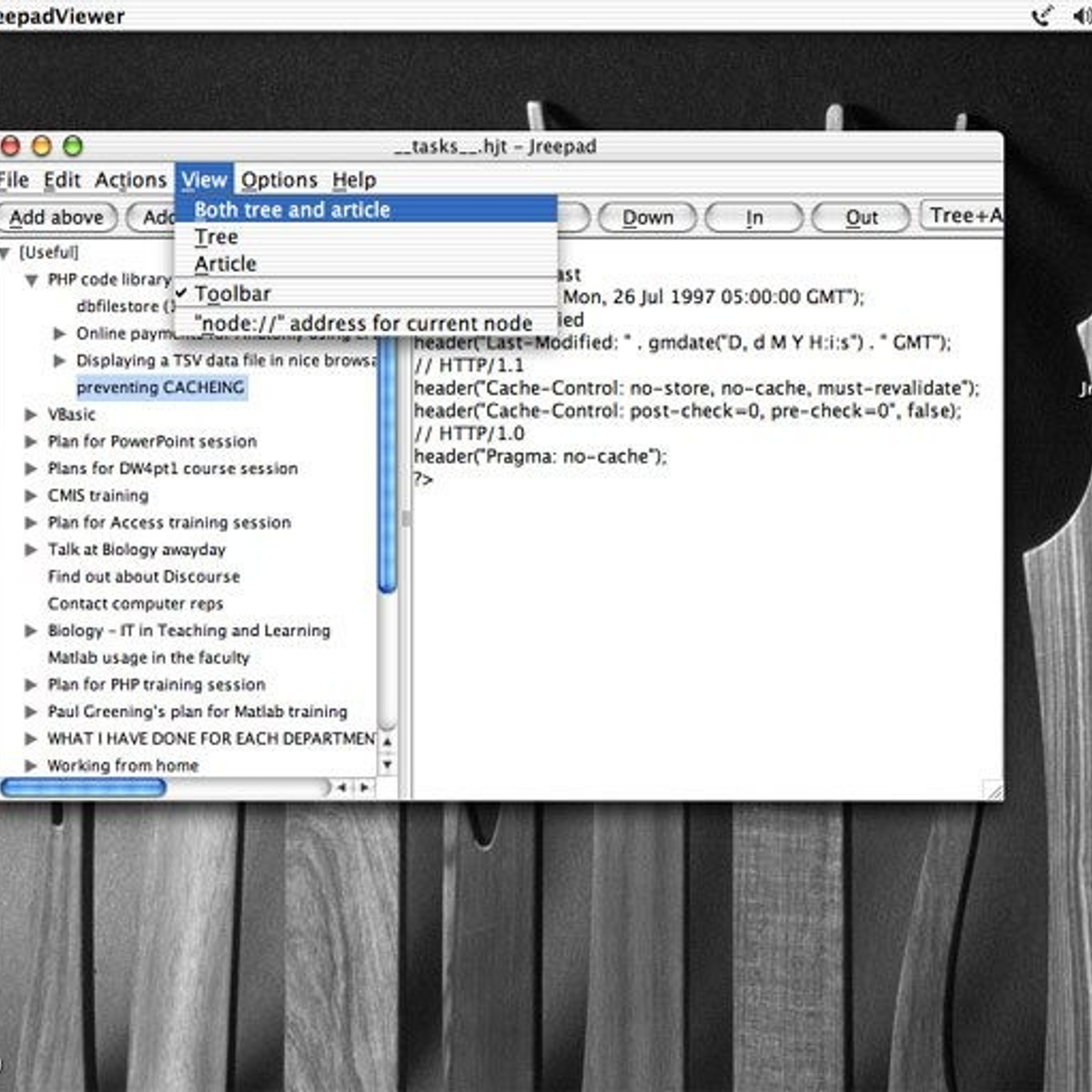Click the window resize grip corner
Image resolution: width=1092 pixels, height=1092 pixels.
pyautogui.click(x=993, y=790)
